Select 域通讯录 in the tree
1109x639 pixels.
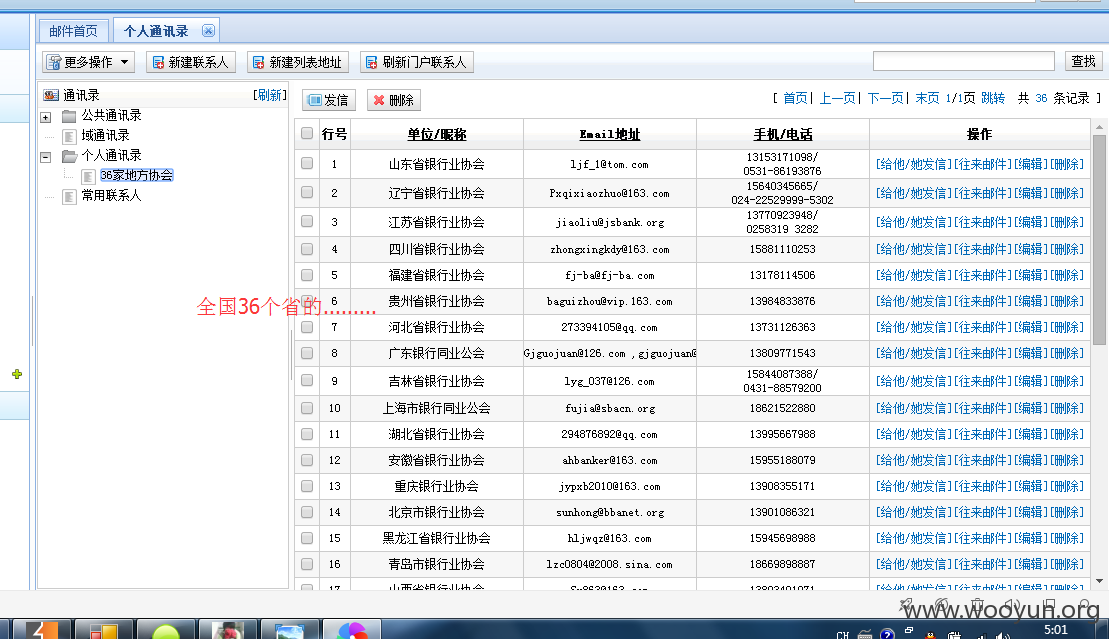(x=105, y=135)
